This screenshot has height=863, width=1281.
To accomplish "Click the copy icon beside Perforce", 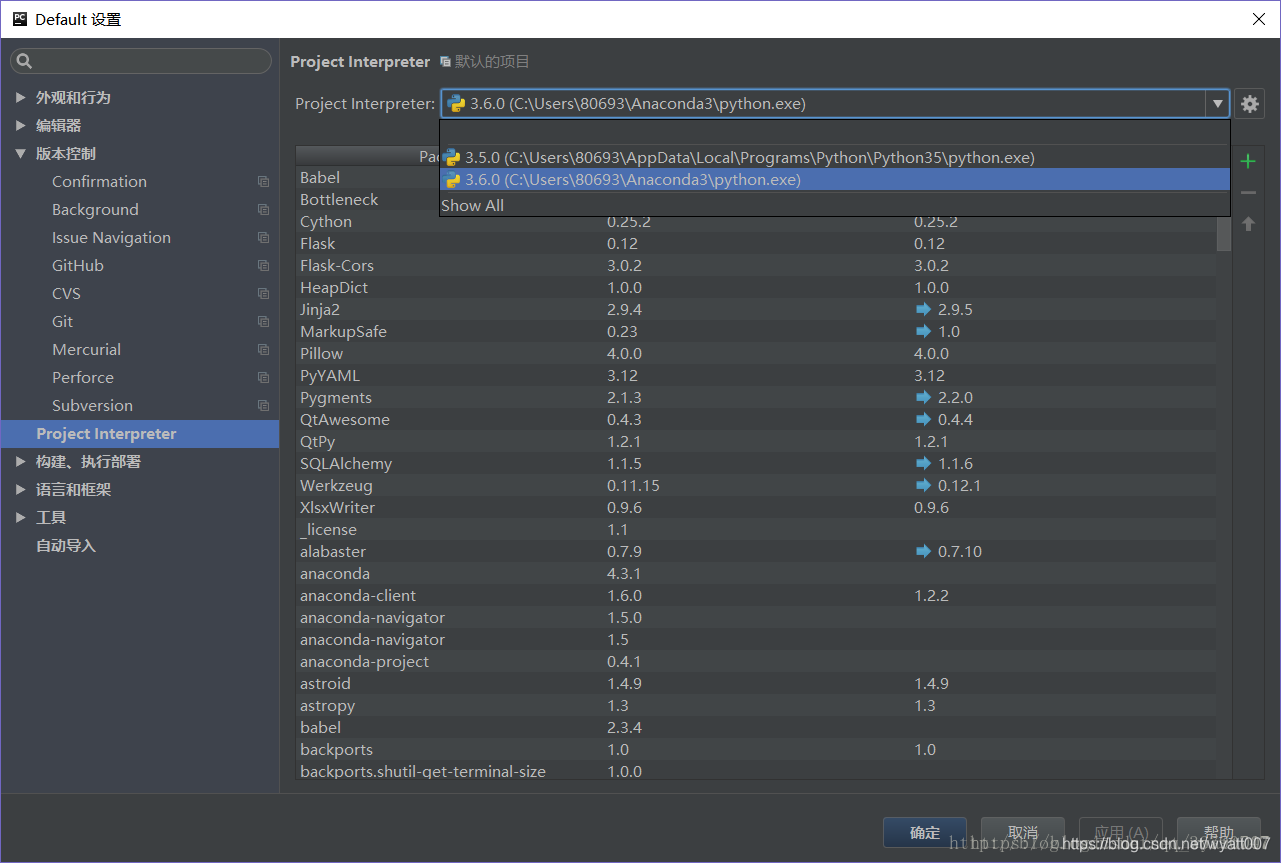I will (263, 378).
